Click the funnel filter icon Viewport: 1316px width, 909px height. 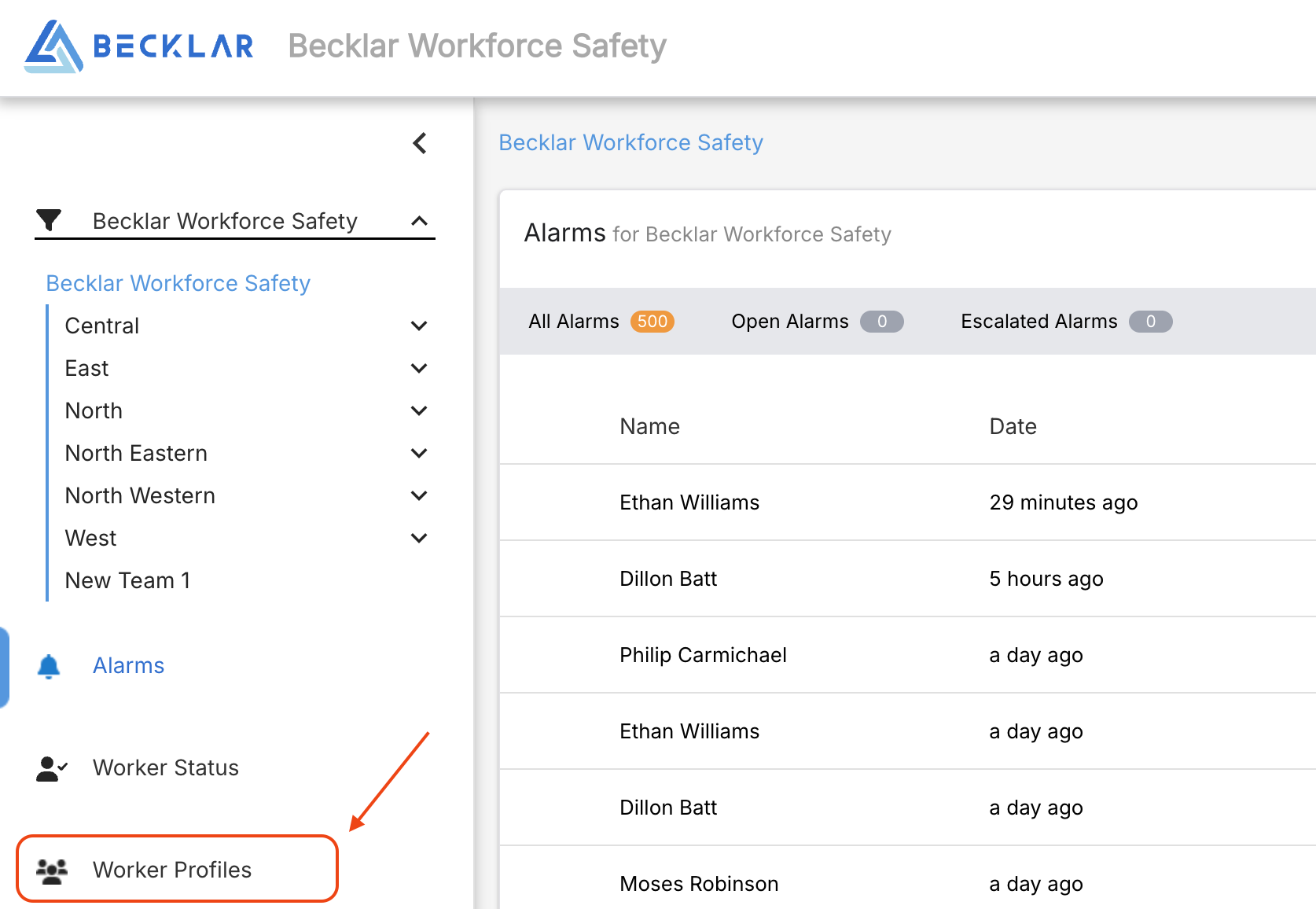point(49,220)
